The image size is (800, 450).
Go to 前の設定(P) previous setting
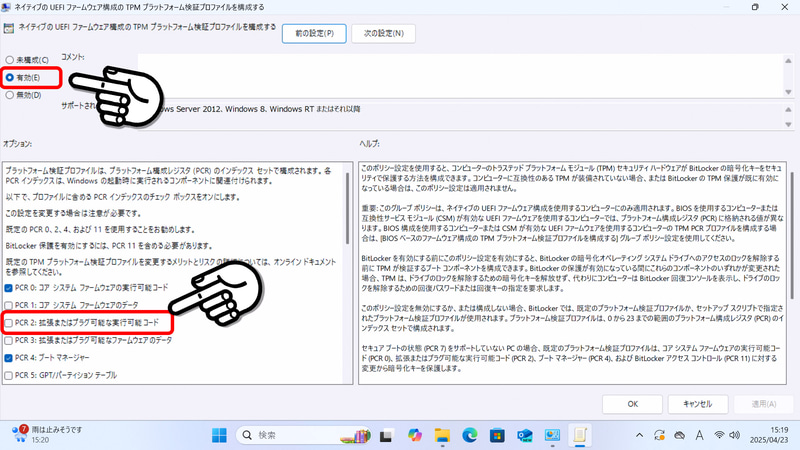pos(314,34)
